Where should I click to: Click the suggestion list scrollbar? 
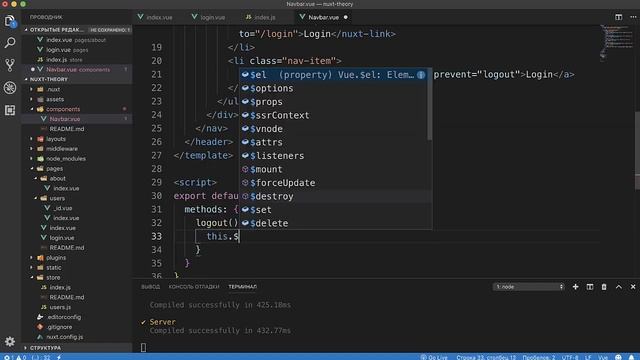click(x=429, y=104)
